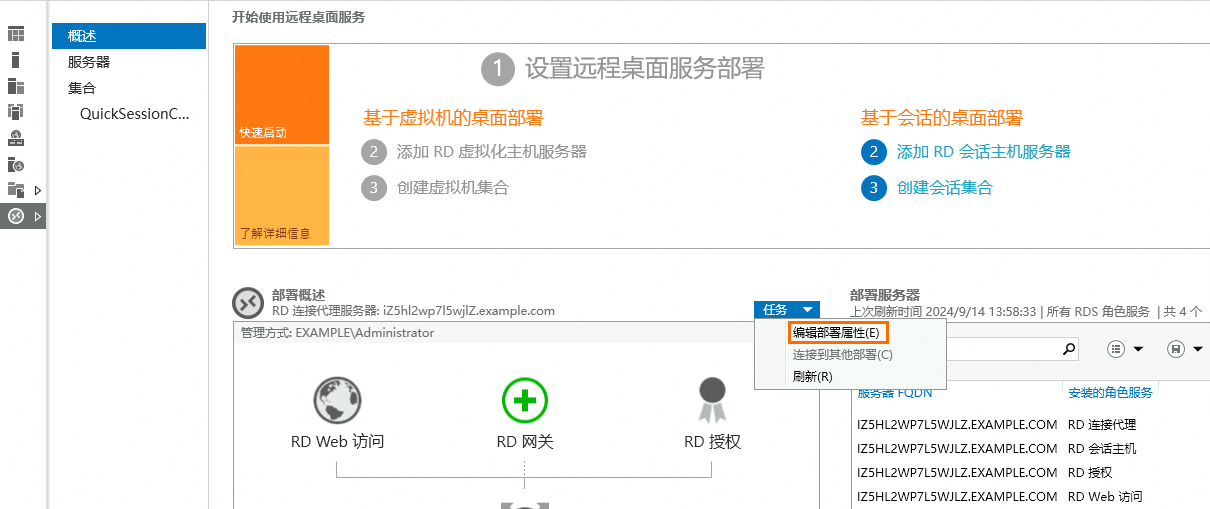Click blue step 2 circle for session host
The width and height of the screenshot is (1210, 509).
pos(874,152)
